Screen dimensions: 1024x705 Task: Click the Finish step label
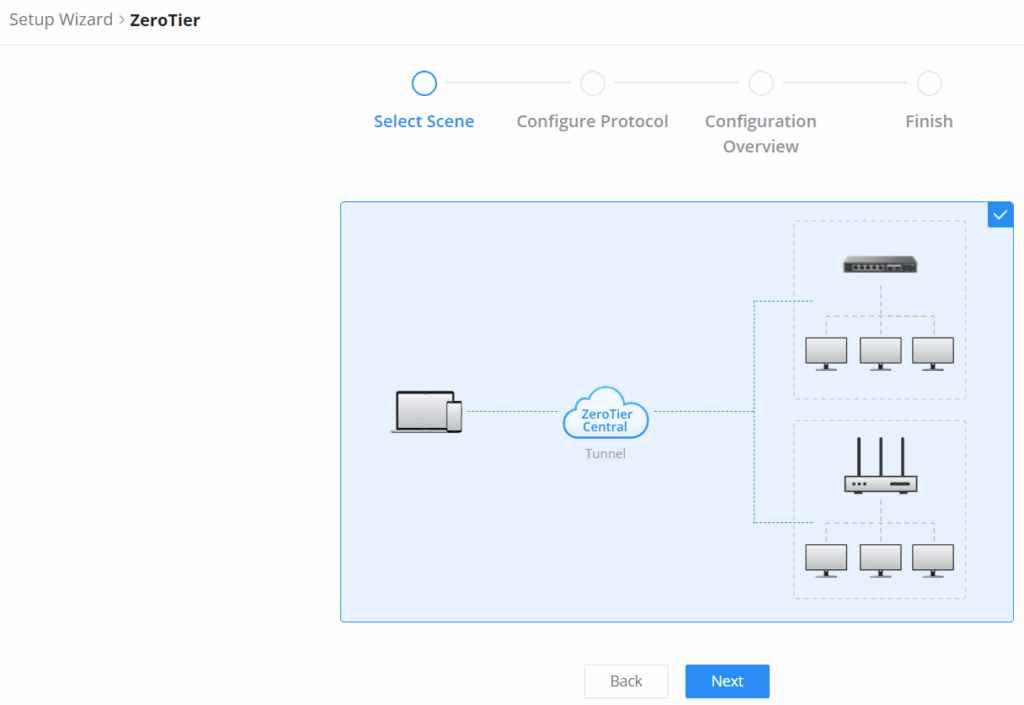(929, 121)
